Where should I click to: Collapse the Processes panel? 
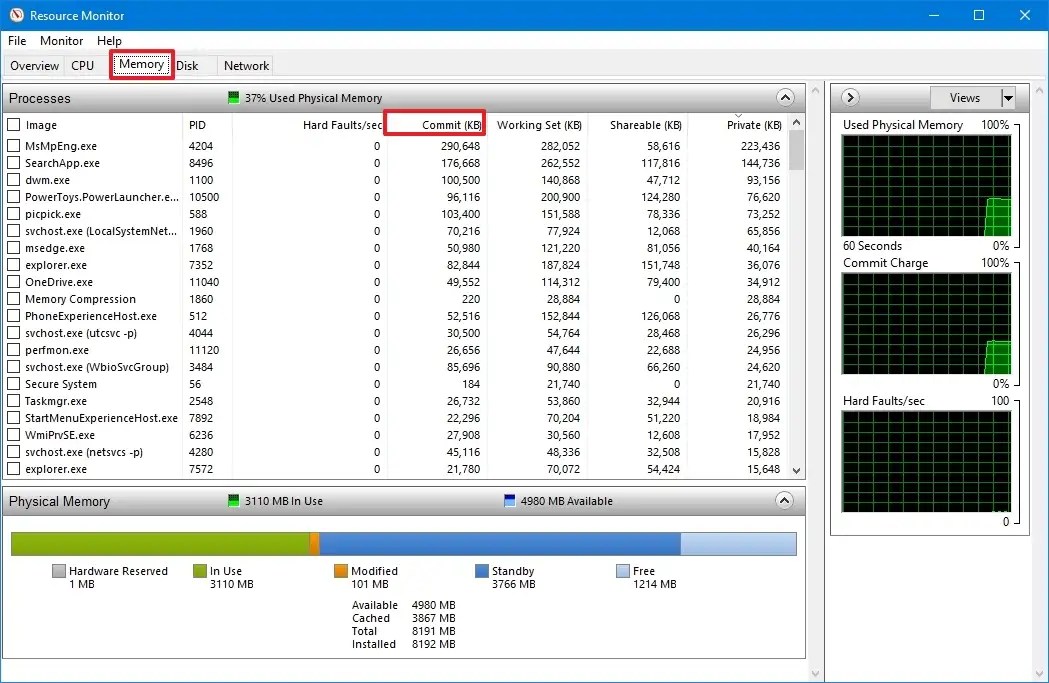pos(786,97)
